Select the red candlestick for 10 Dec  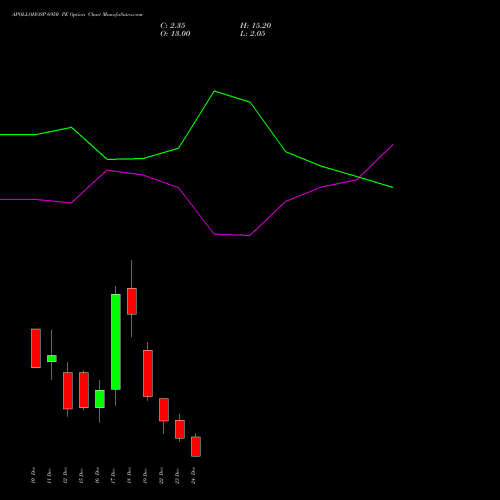click(36, 348)
